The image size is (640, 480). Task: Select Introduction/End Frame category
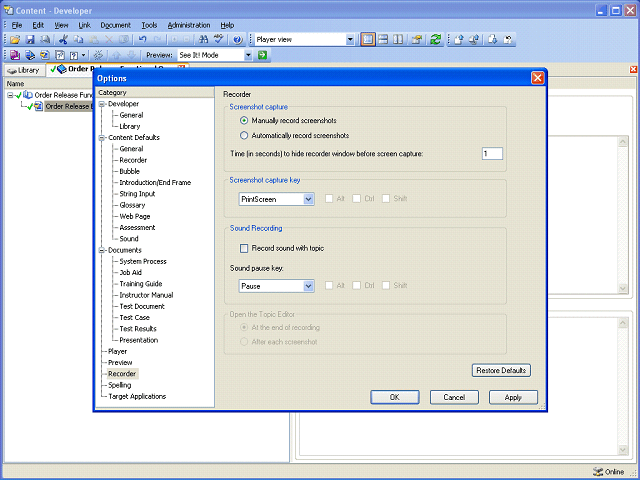(155, 182)
